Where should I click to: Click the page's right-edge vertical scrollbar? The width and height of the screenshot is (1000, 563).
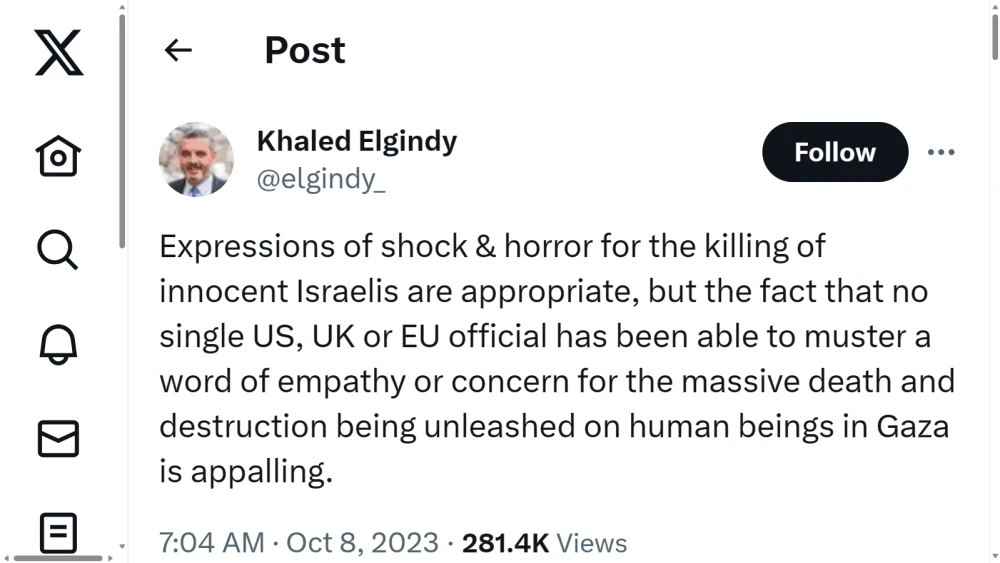coord(993,36)
